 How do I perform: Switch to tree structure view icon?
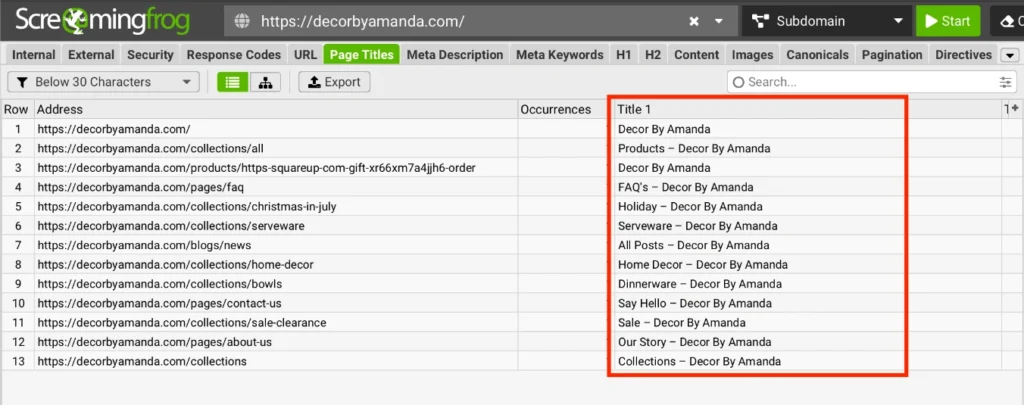click(265, 82)
